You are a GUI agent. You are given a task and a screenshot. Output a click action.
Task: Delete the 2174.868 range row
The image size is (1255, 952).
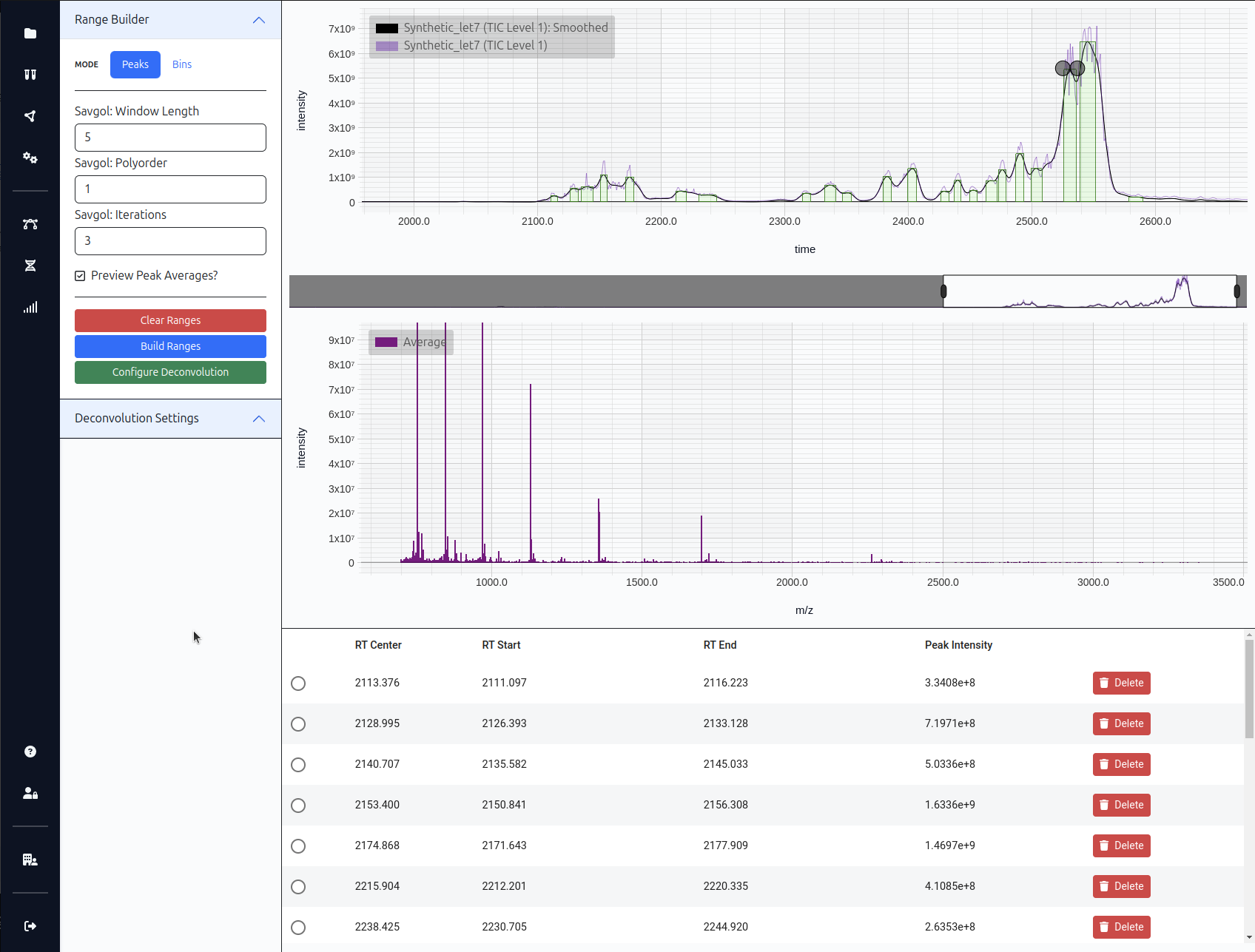coord(1121,845)
